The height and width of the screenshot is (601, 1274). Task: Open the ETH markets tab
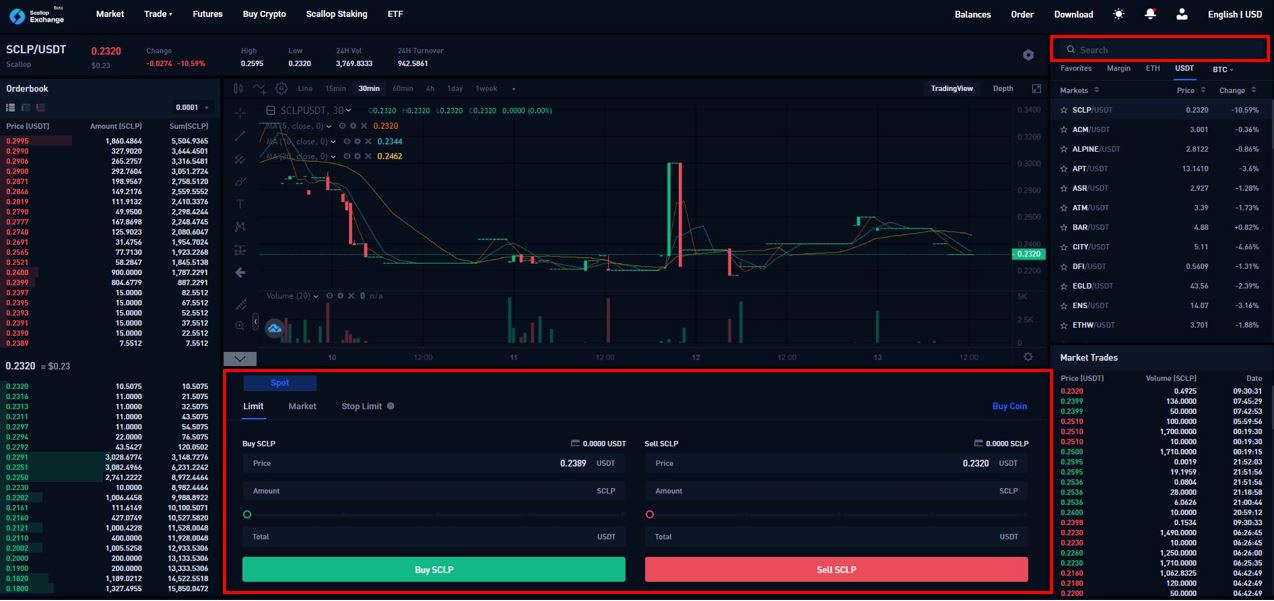click(x=1153, y=69)
